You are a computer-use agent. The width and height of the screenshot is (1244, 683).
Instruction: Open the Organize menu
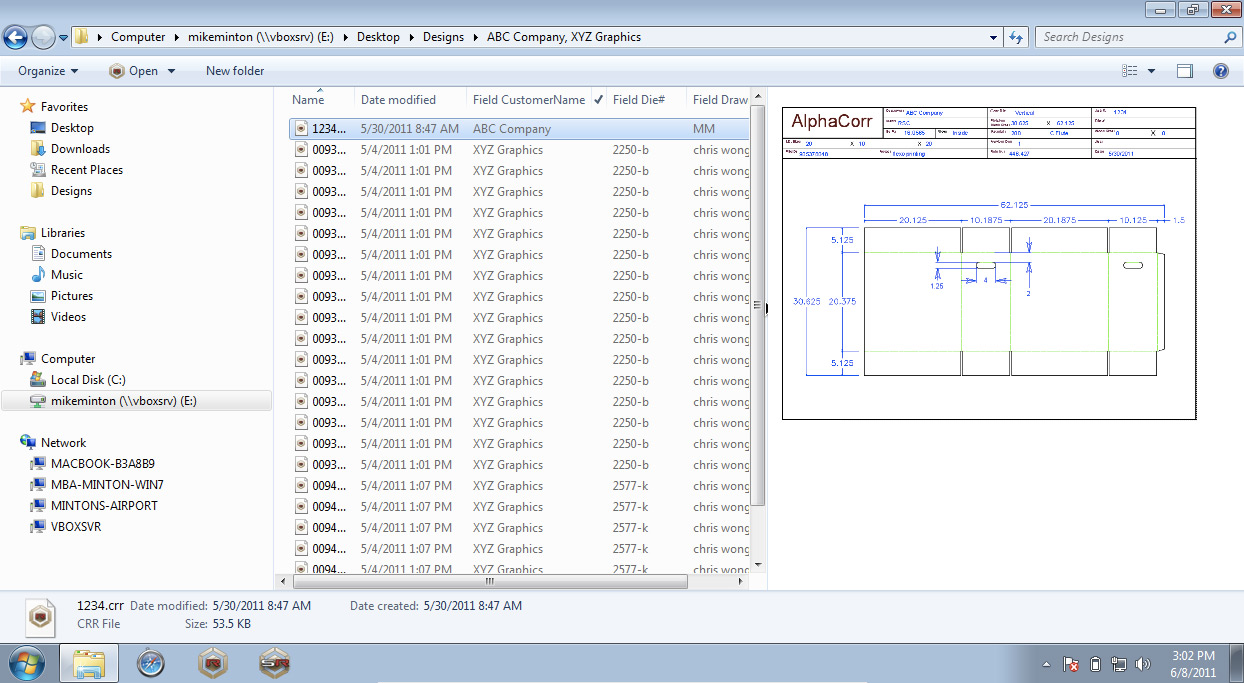click(x=48, y=71)
